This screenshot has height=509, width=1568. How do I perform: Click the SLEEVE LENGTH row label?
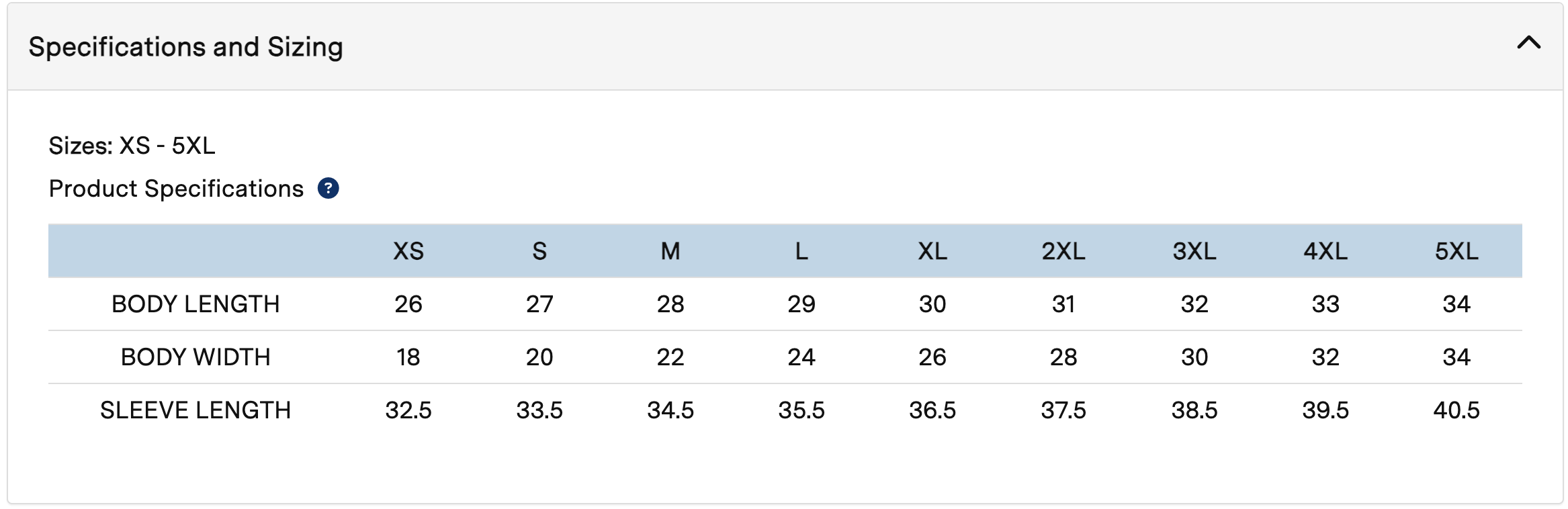coord(195,410)
